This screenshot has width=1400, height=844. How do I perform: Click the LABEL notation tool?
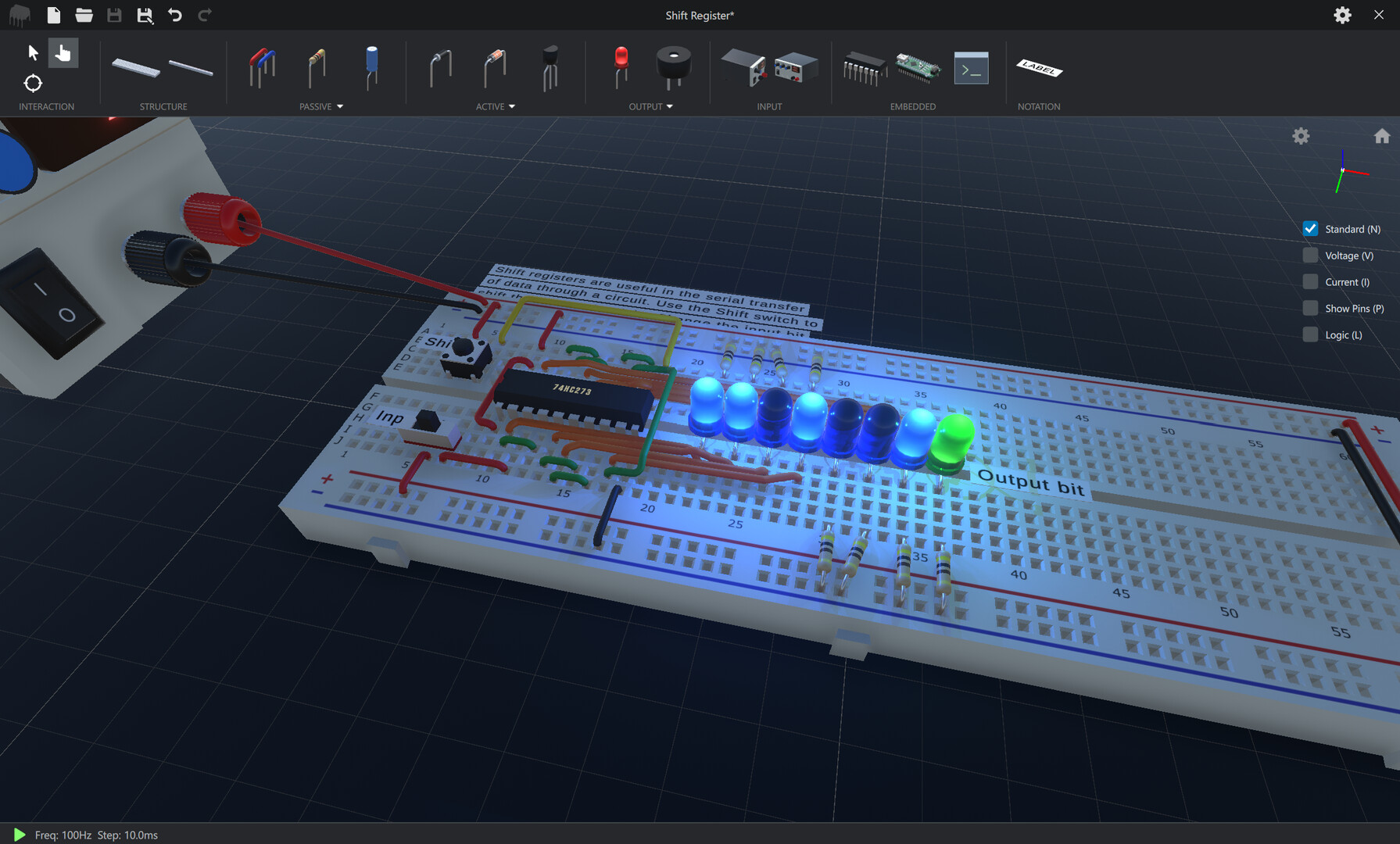[x=1039, y=69]
